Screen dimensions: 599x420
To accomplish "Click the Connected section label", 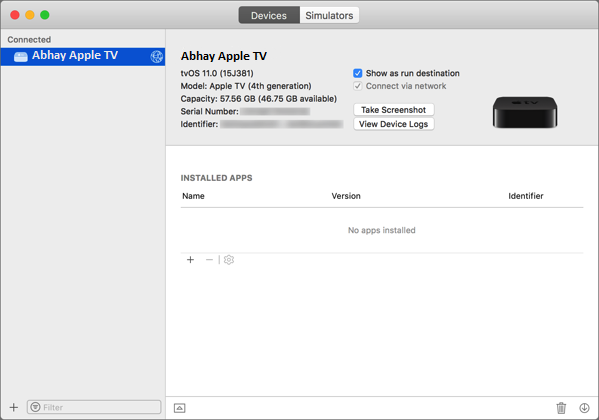I will pos(29,40).
